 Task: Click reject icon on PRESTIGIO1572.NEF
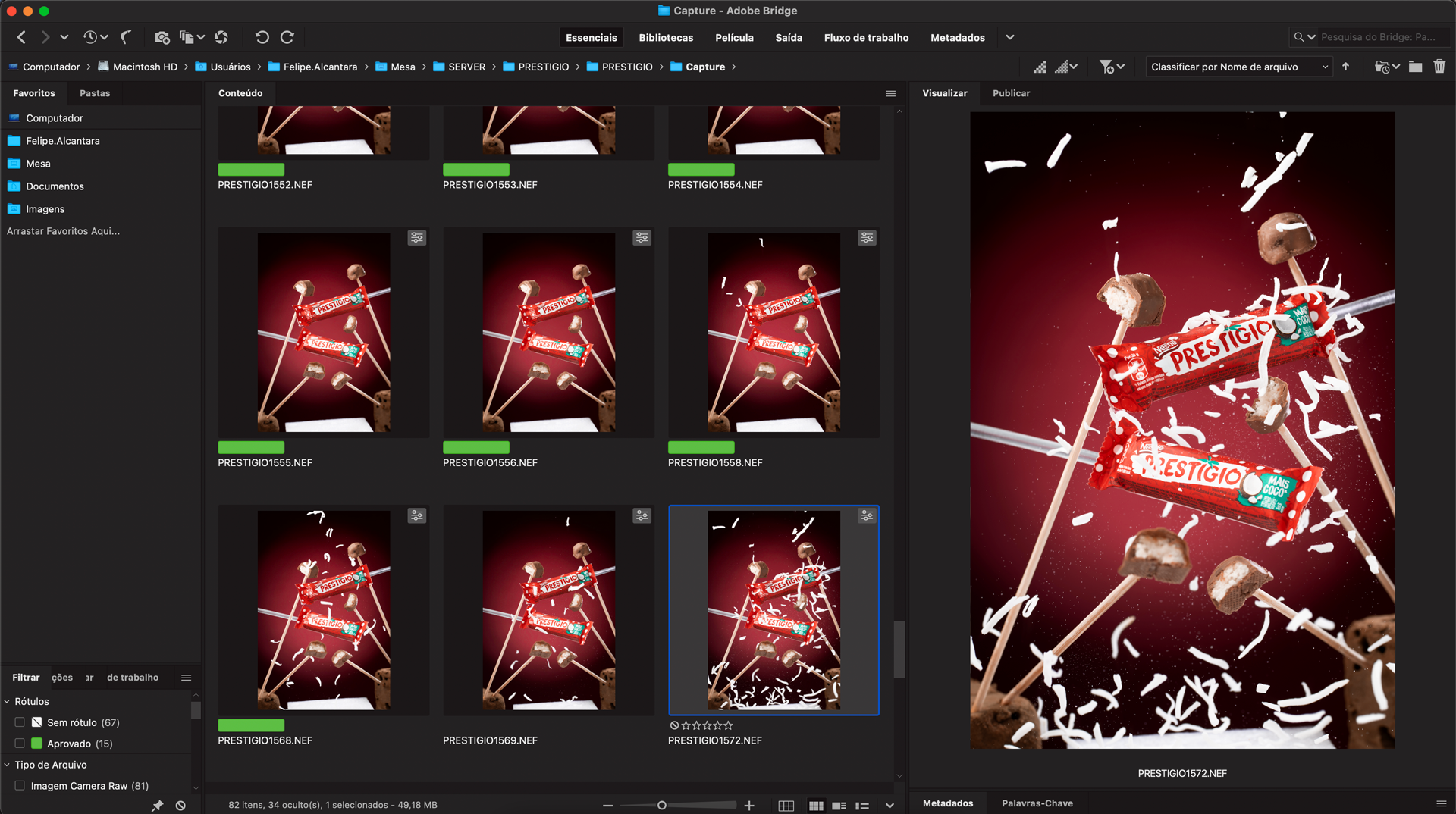674,725
